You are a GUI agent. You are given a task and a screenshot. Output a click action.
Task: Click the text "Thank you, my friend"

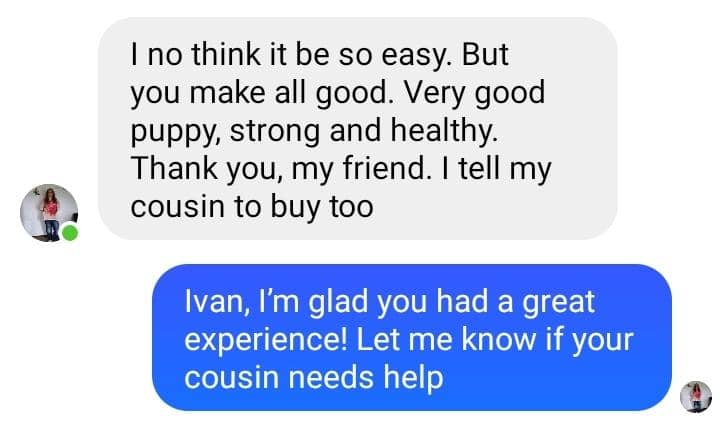(x=279, y=169)
